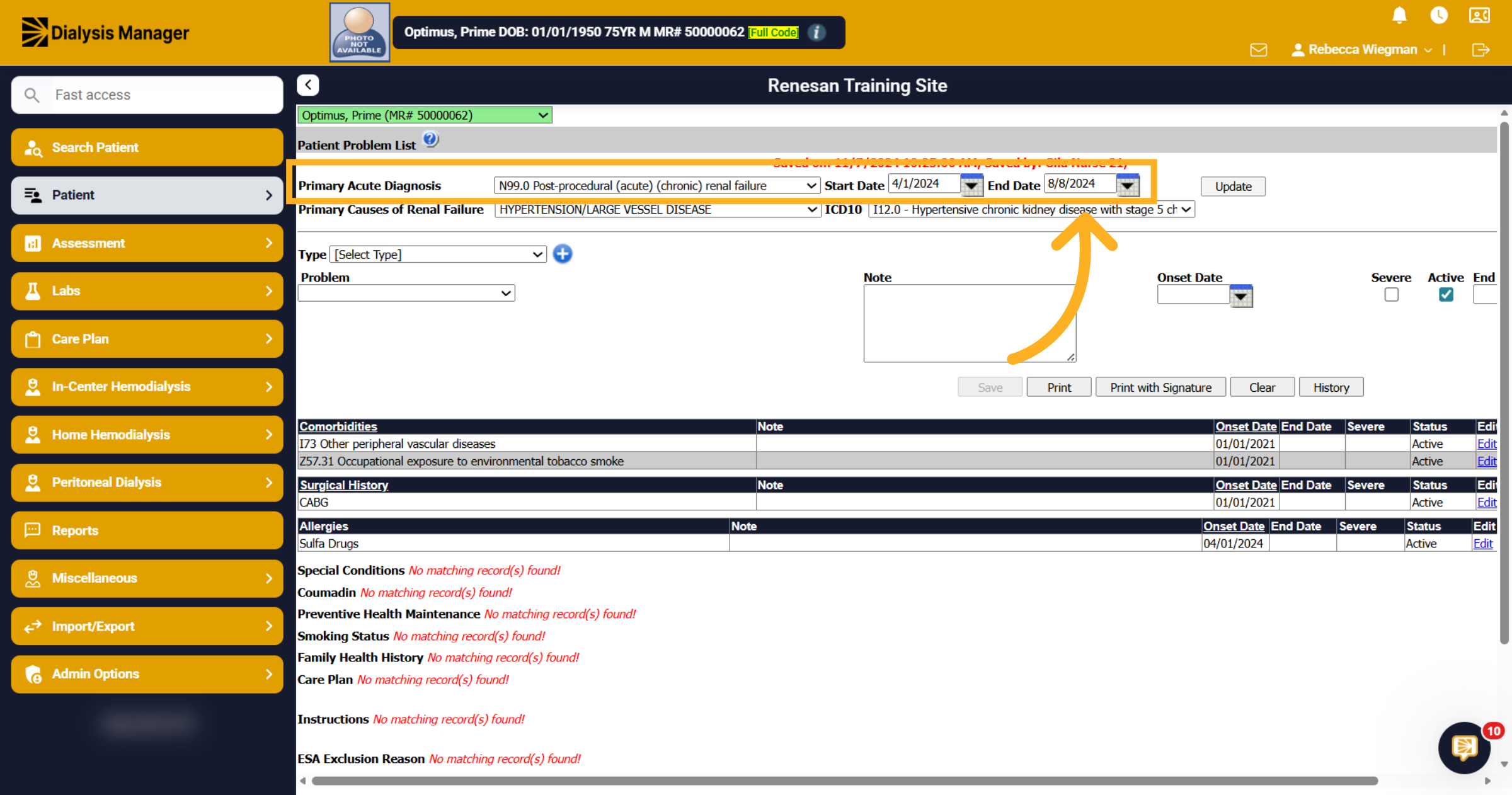1512x795 pixels.
Task: Click the search magnifier icon
Action: pyautogui.click(x=31, y=95)
